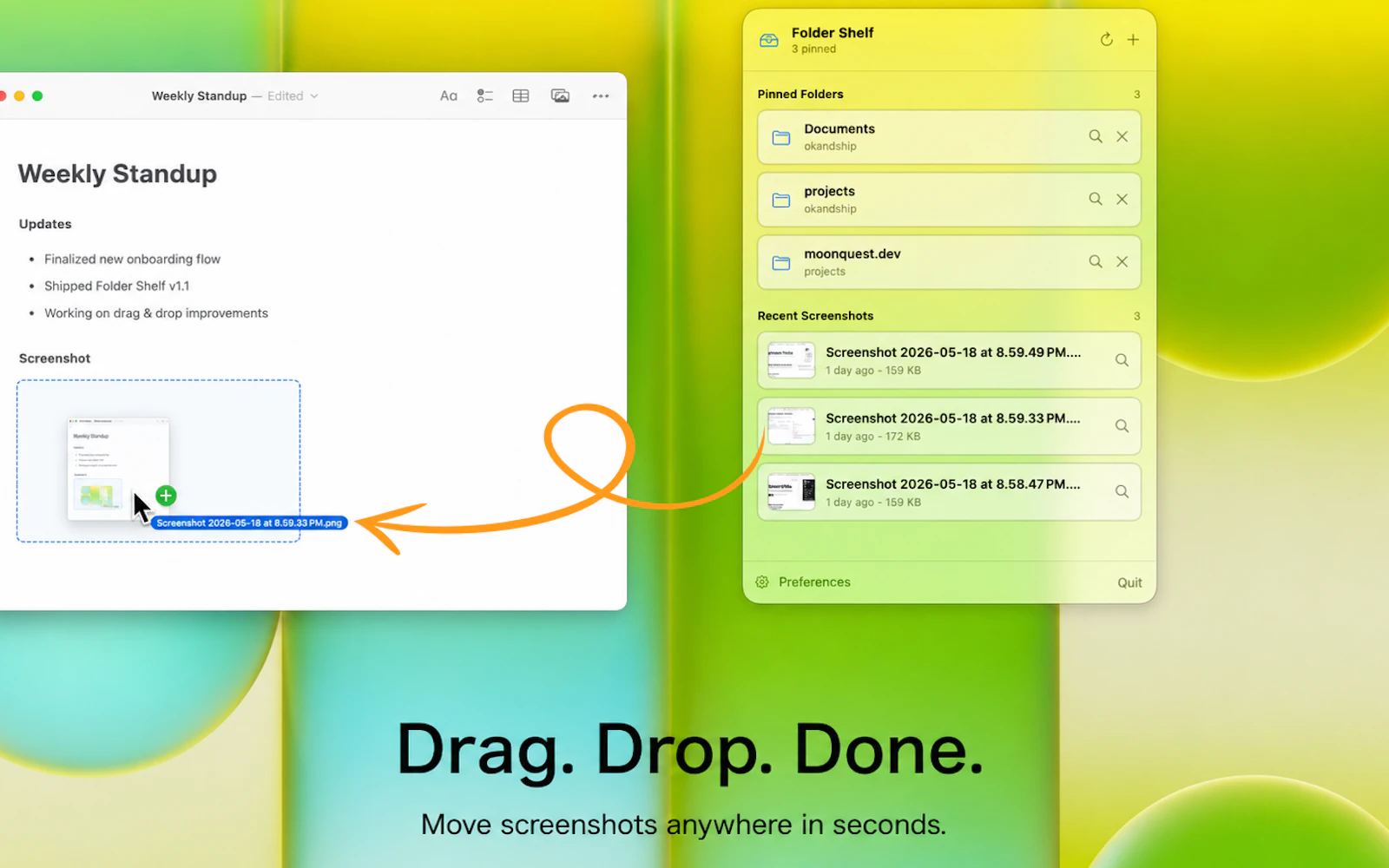1389x868 pixels.
Task: Refresh the Folder Shelf list
Action: (1106, 40)
